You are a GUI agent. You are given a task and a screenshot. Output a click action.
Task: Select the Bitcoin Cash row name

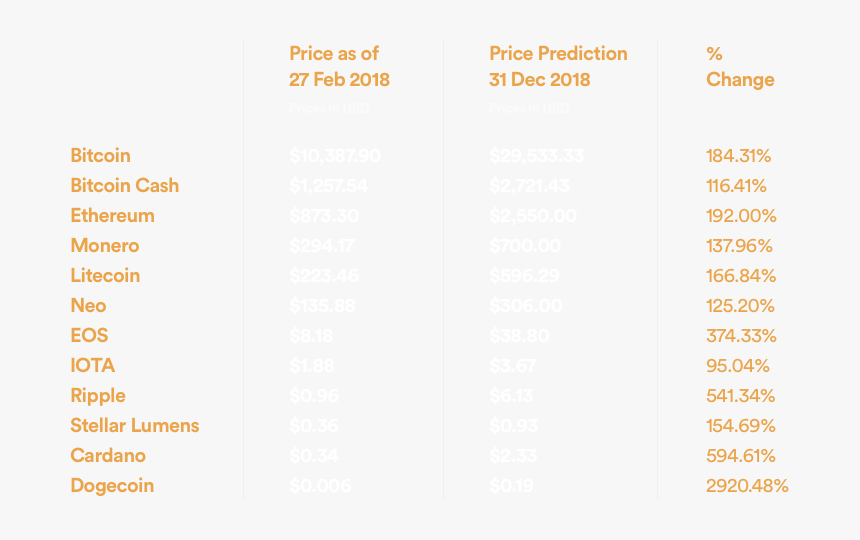124,186
